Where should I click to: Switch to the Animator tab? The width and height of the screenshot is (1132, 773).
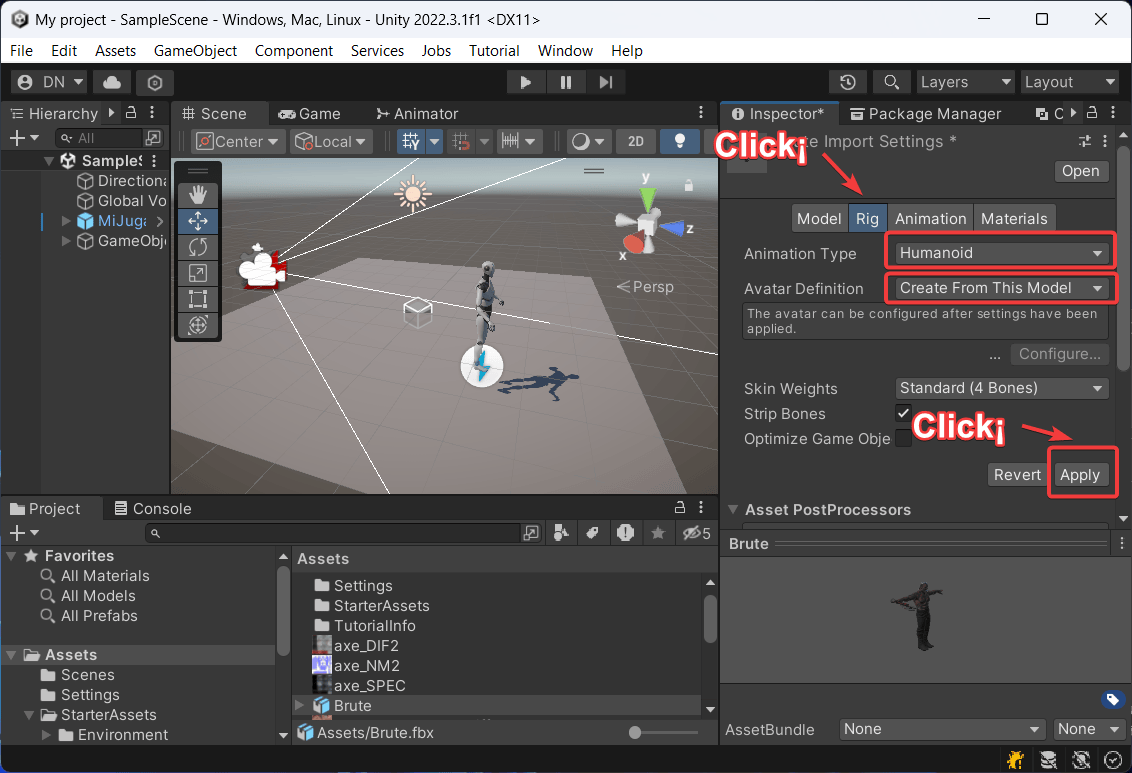417,113
